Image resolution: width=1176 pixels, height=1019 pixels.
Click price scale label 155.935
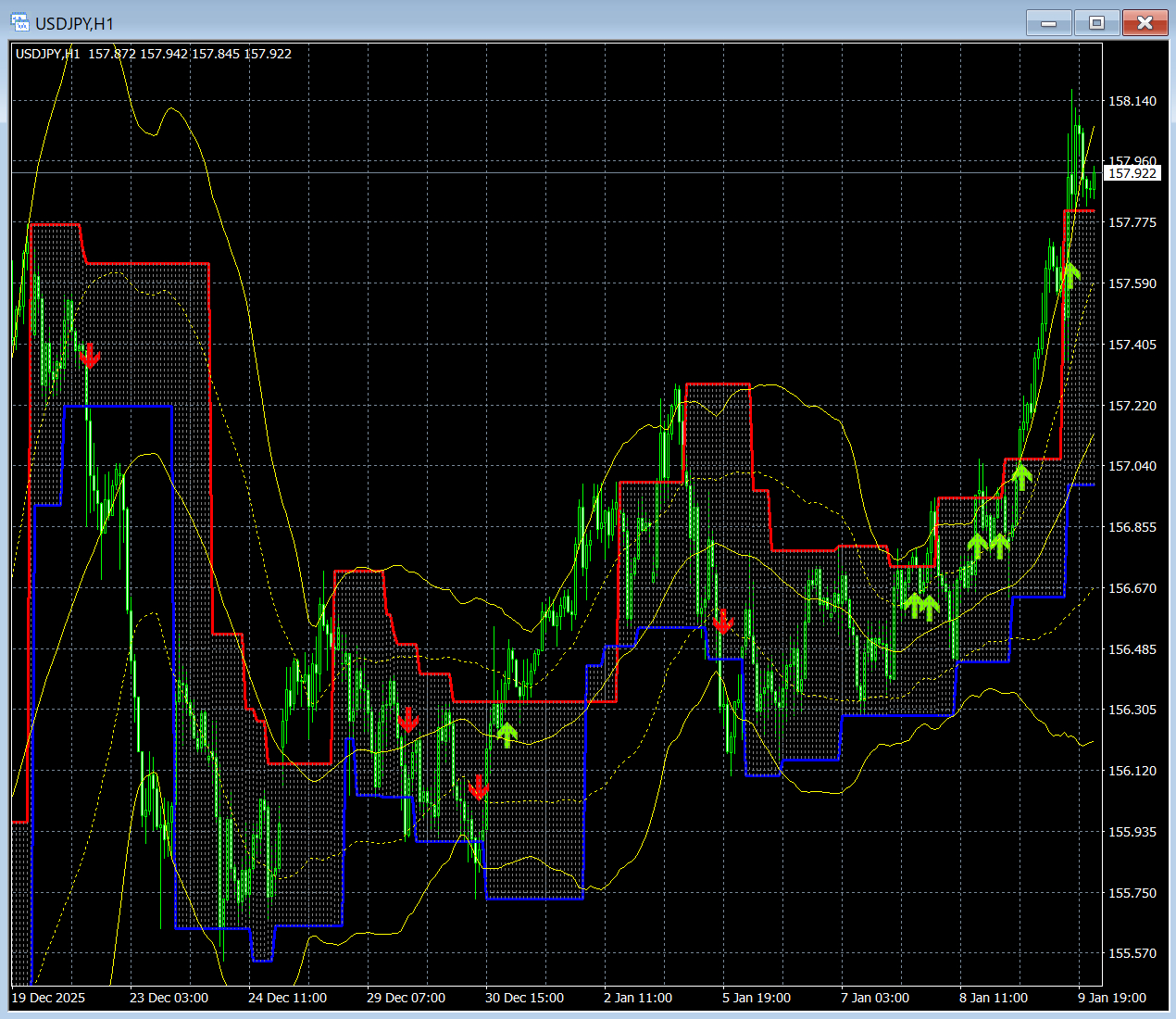1132,832
